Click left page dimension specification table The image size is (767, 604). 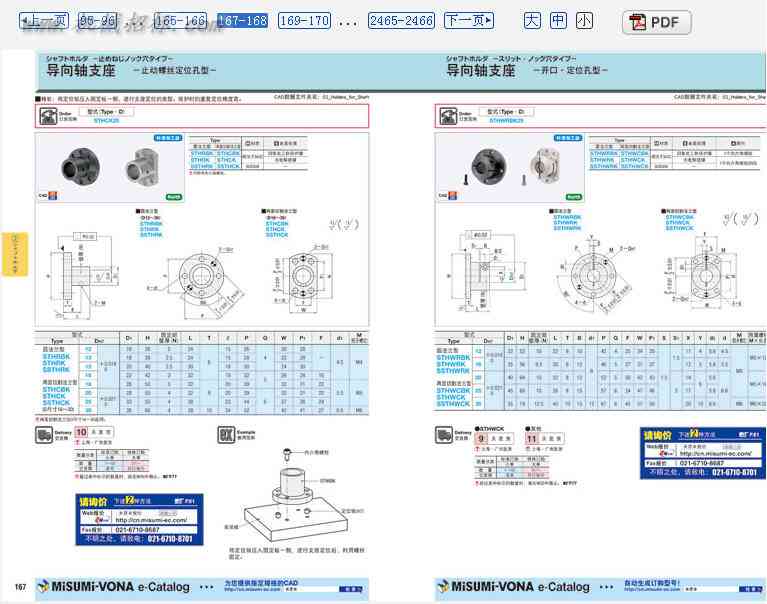(202, 374)
